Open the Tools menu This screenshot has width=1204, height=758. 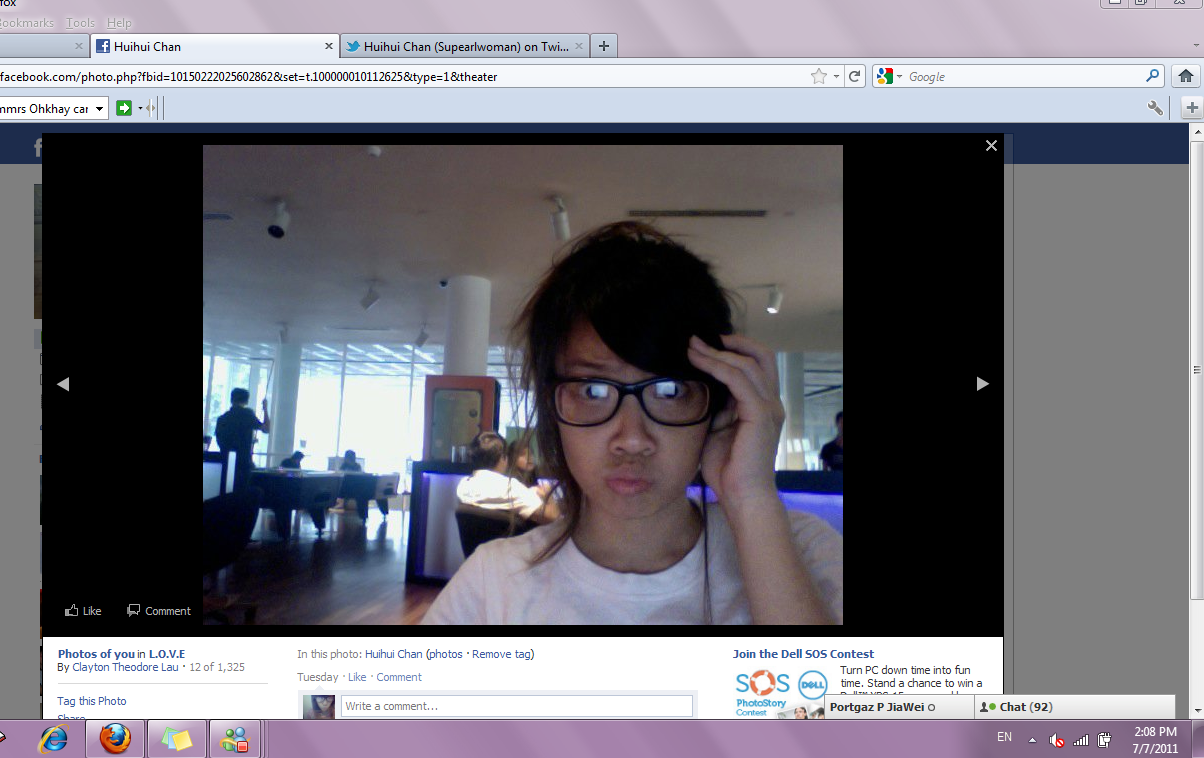(80, 22)
